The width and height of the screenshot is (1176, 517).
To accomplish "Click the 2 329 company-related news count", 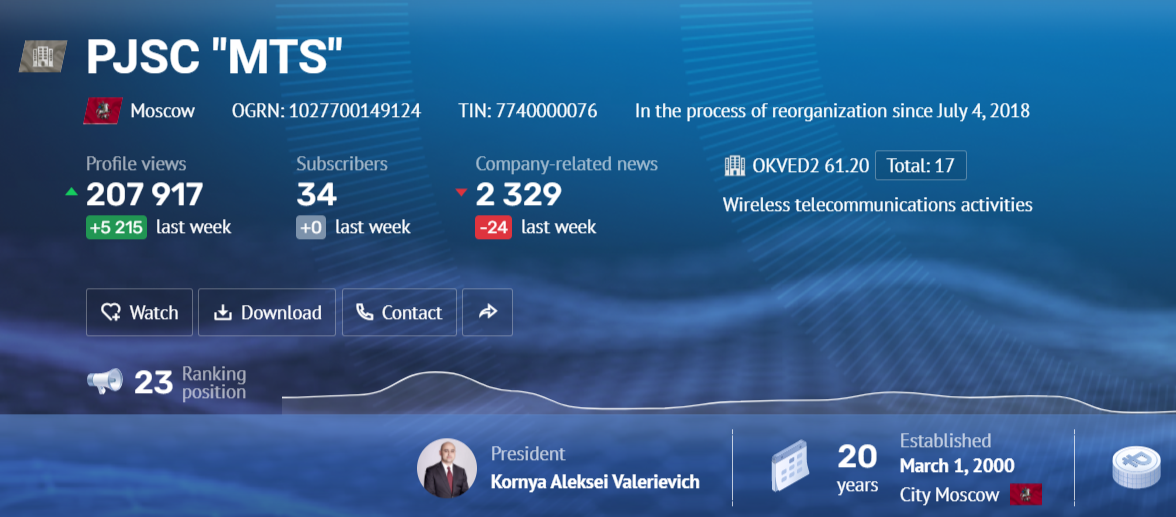I will click(x=518, y=194).
